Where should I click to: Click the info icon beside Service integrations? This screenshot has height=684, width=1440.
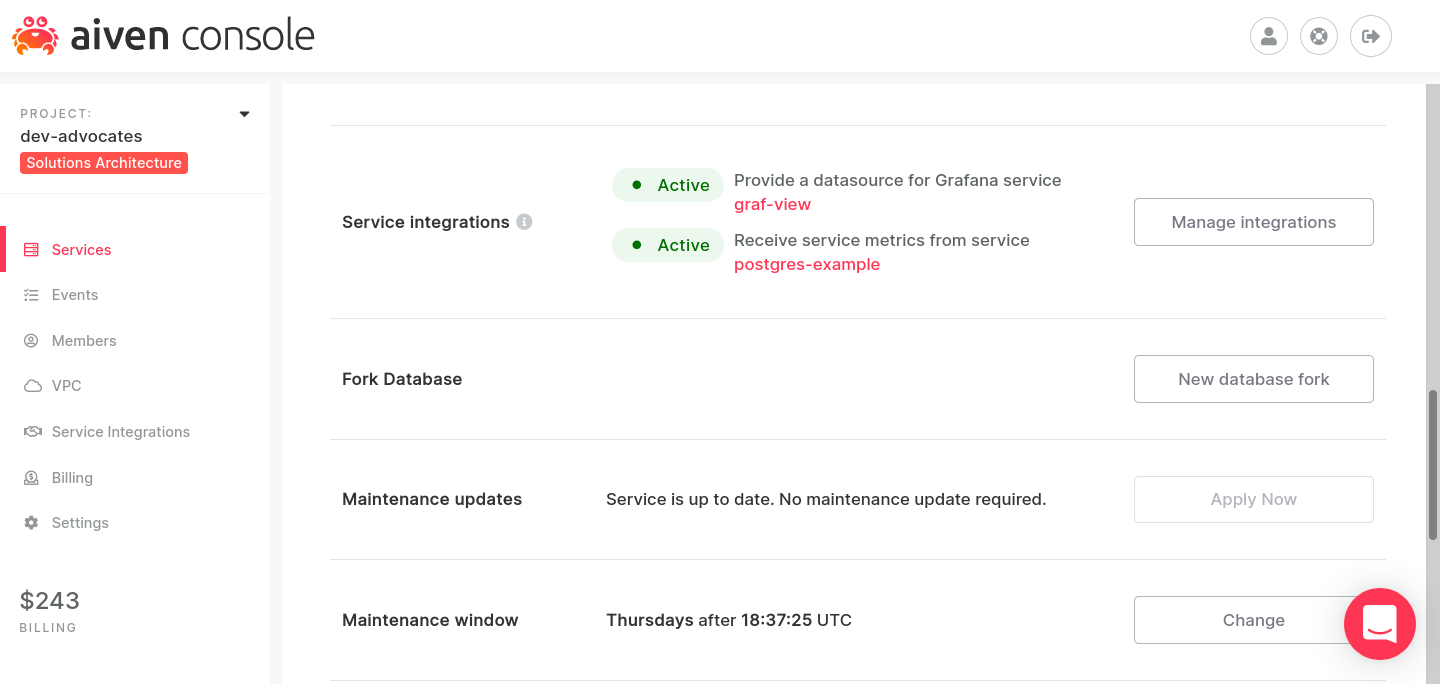(524, 222)
